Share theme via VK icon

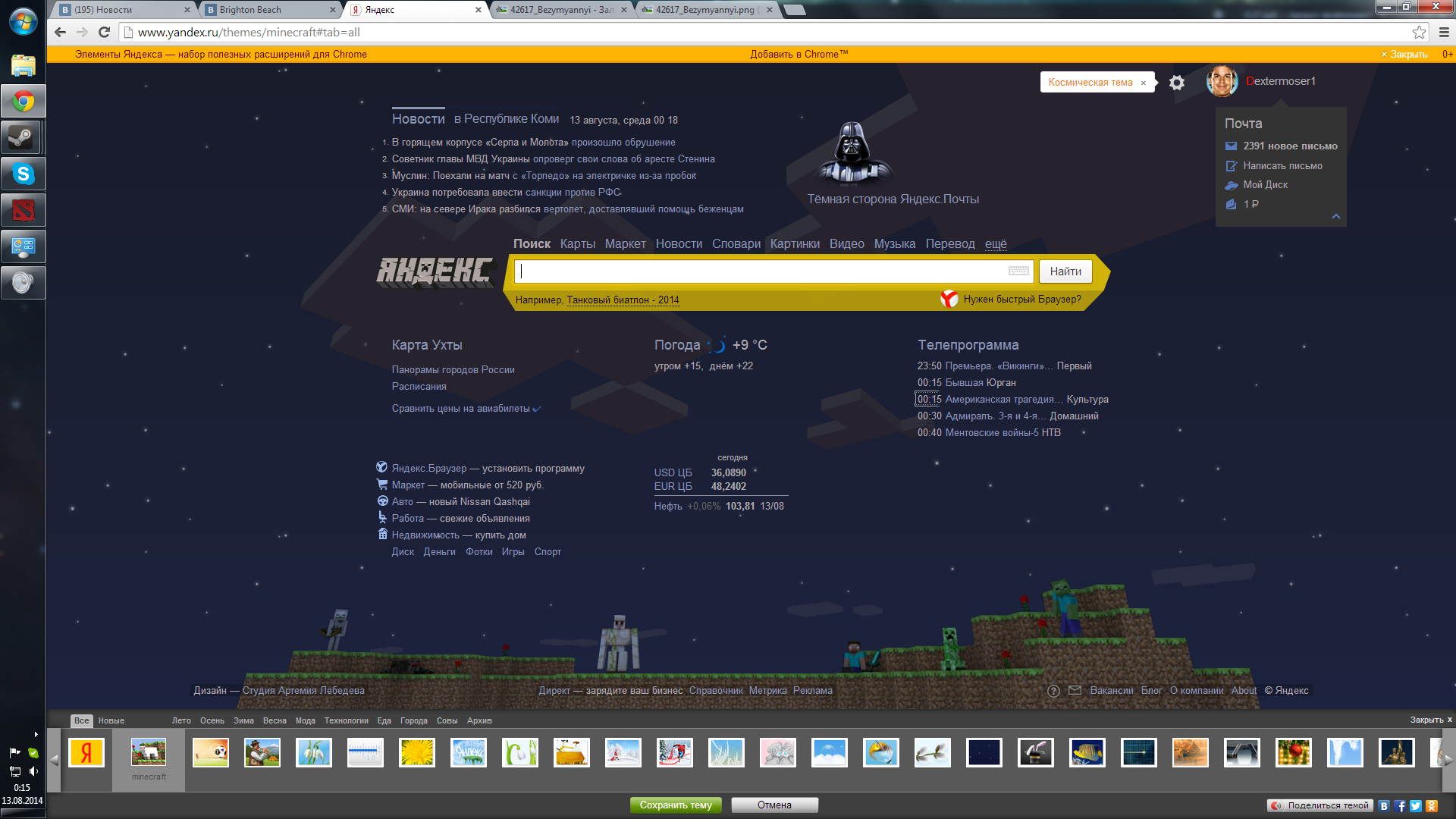click(x=1384, y=806)
